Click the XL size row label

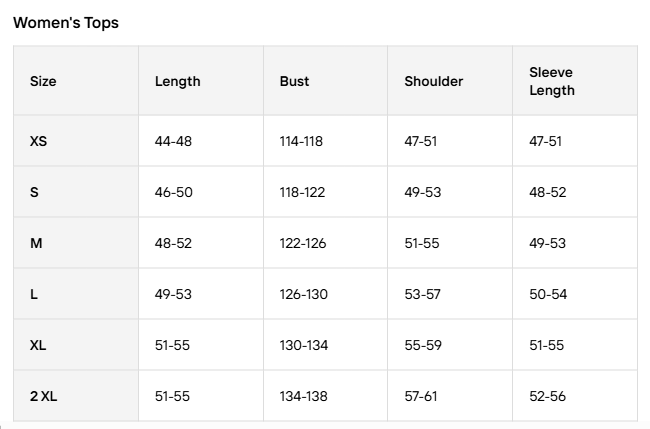point(38,345)
